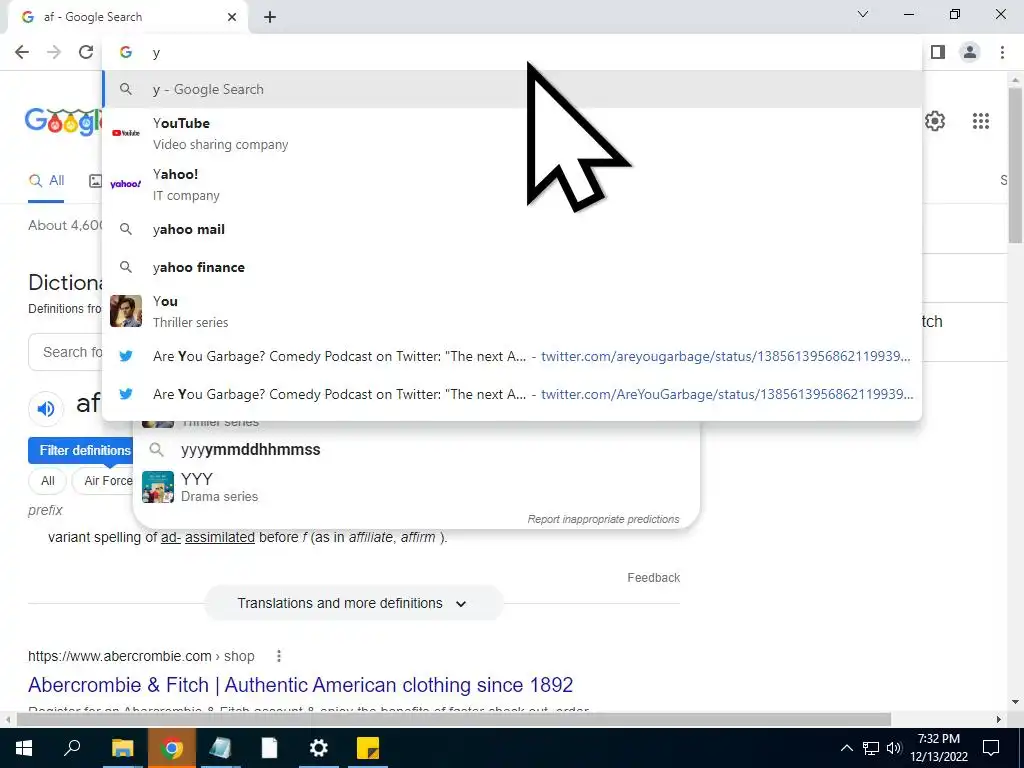The height and width of the screenshot is (768, 1024).
Task: Open Settings gear in taskbar
Action: click(319, 748)
